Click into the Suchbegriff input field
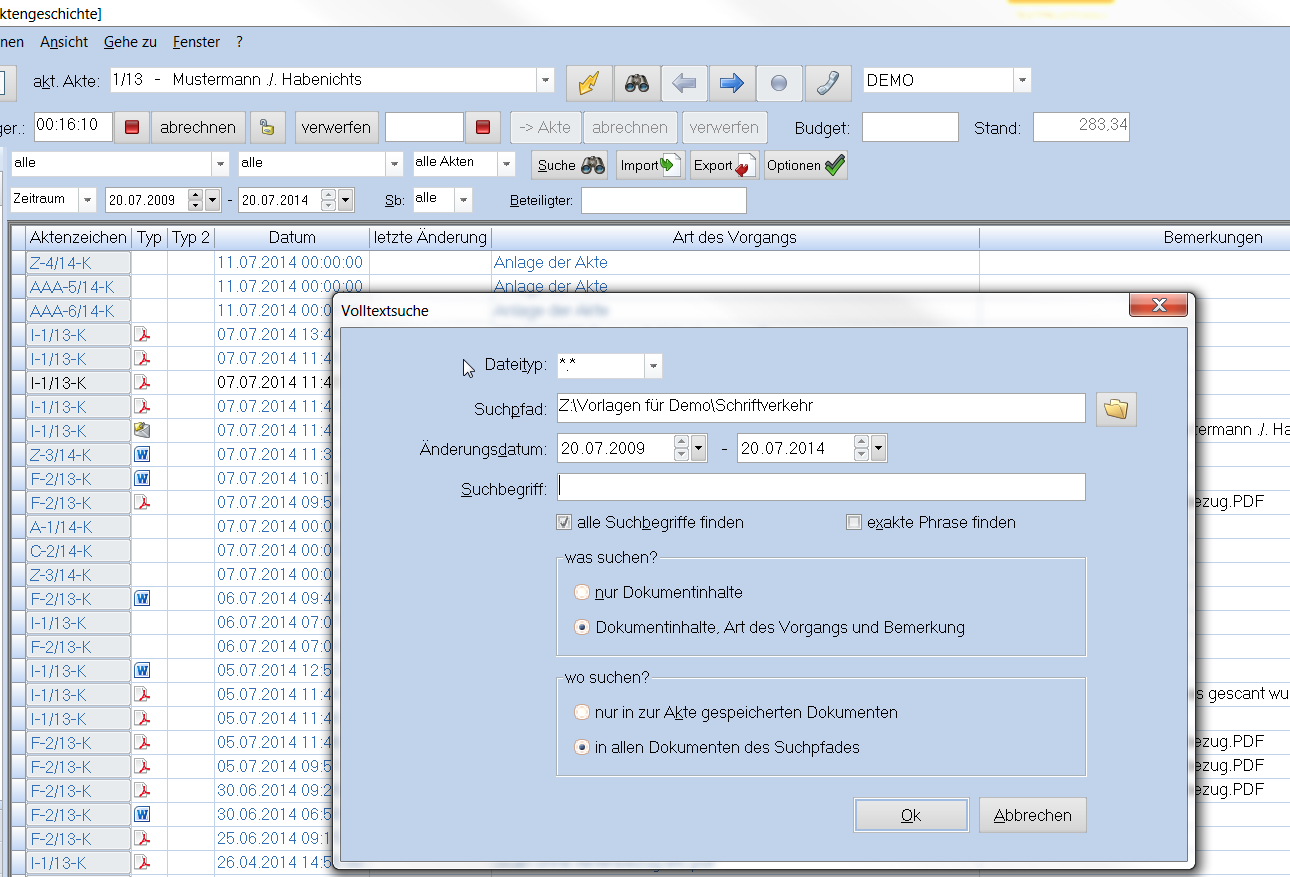 coord(821,487)
